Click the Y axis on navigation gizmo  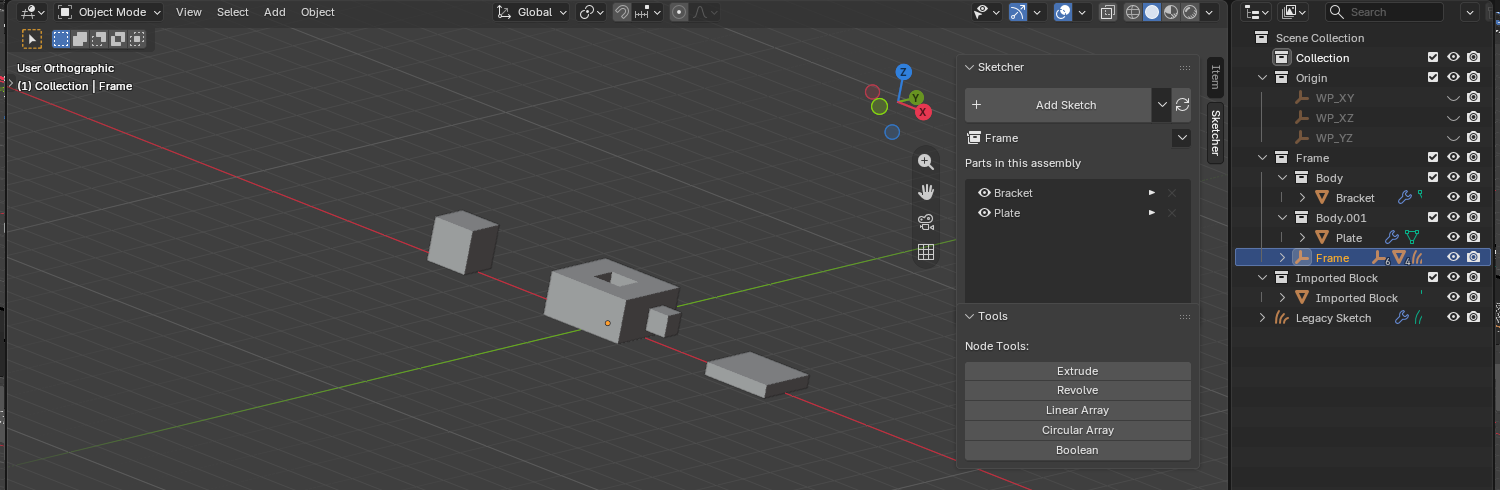(915, 98)
